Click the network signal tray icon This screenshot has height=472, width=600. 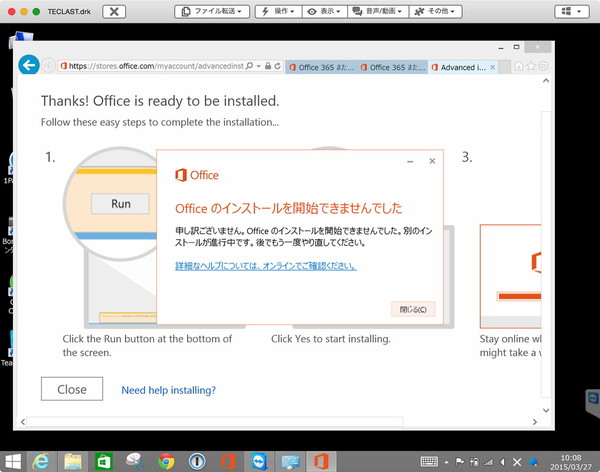point(489,462)
